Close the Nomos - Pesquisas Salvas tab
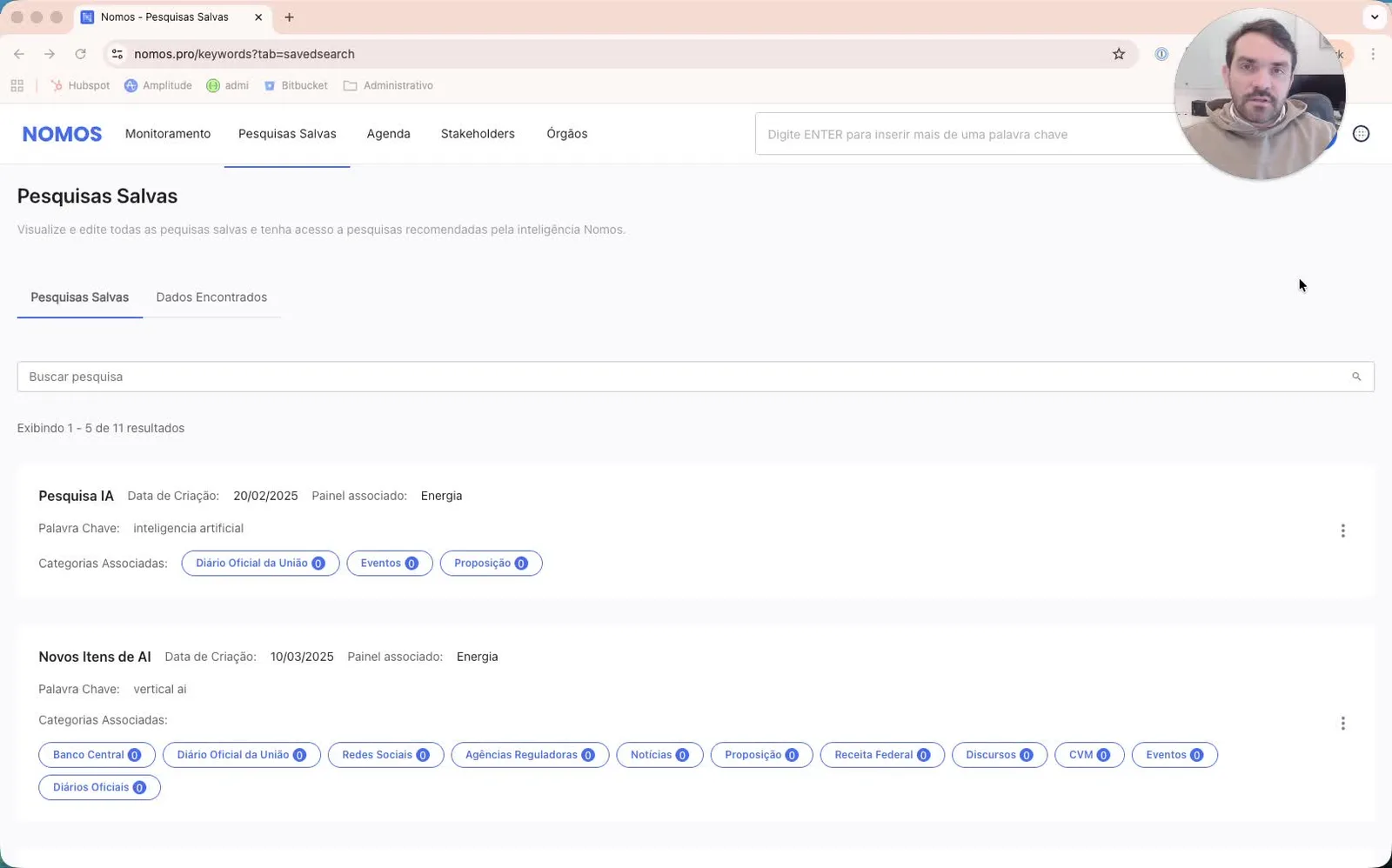The width and height of the screenshot is (1392, 868). tap(258, 17)
